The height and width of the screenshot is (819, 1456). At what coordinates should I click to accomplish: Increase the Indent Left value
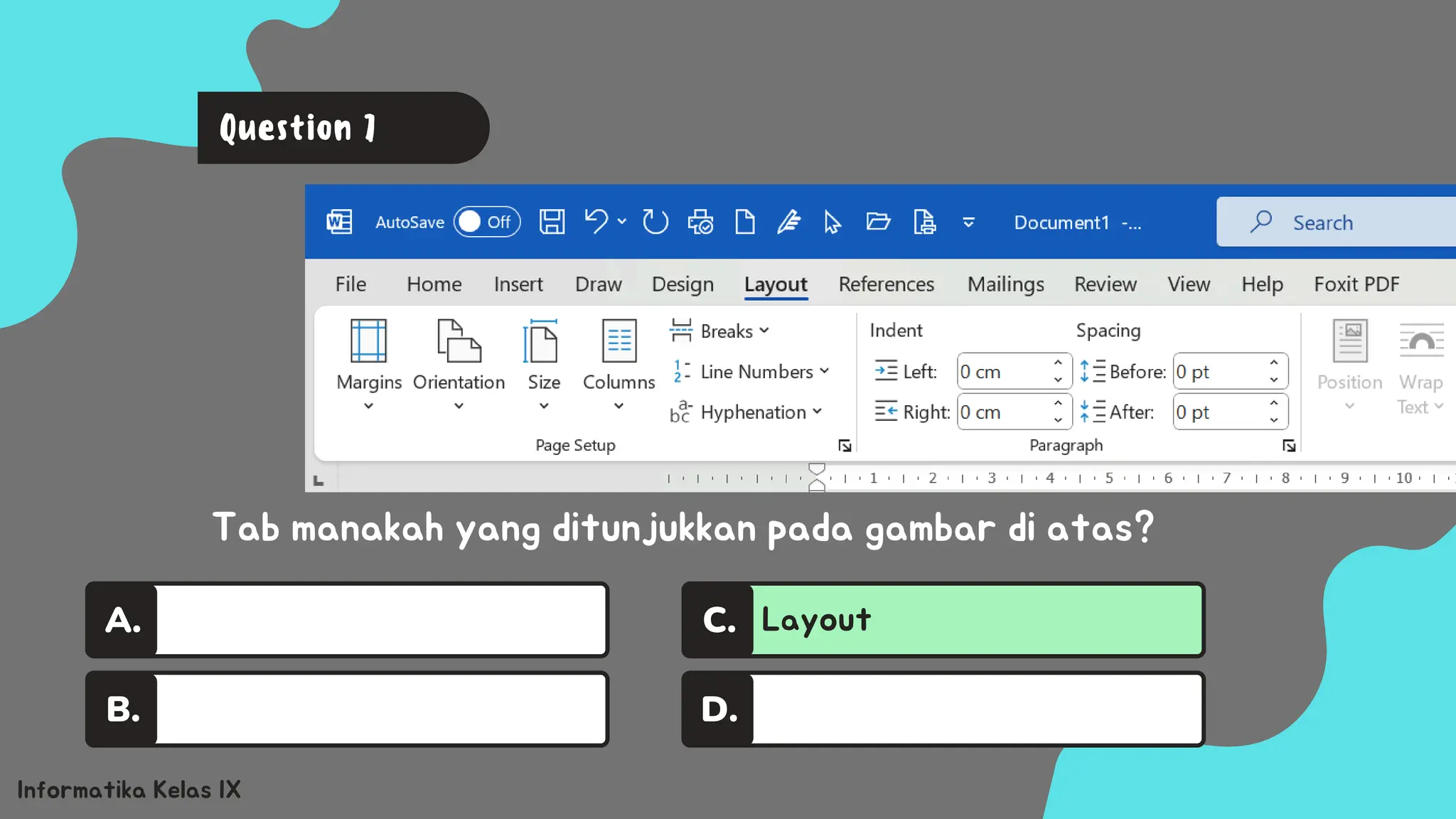pos(1058,363)
